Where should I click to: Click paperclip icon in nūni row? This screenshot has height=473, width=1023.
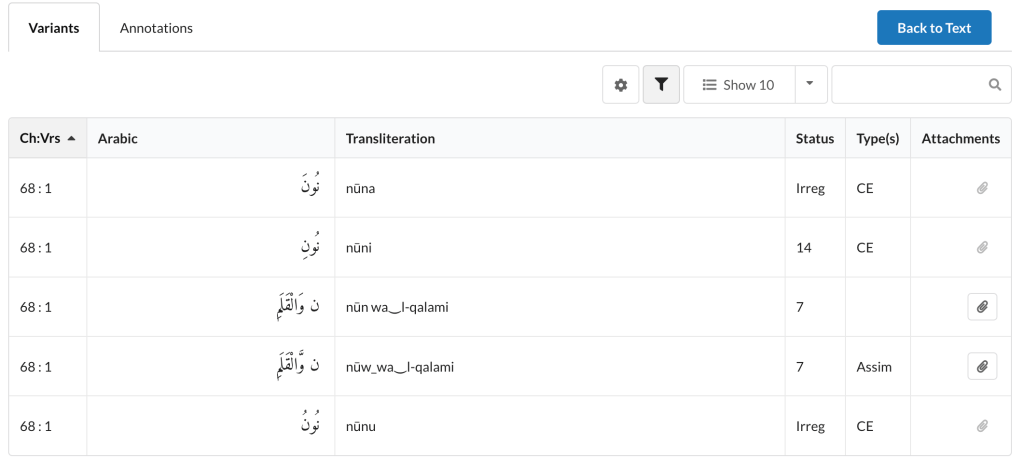pos(982,247)
